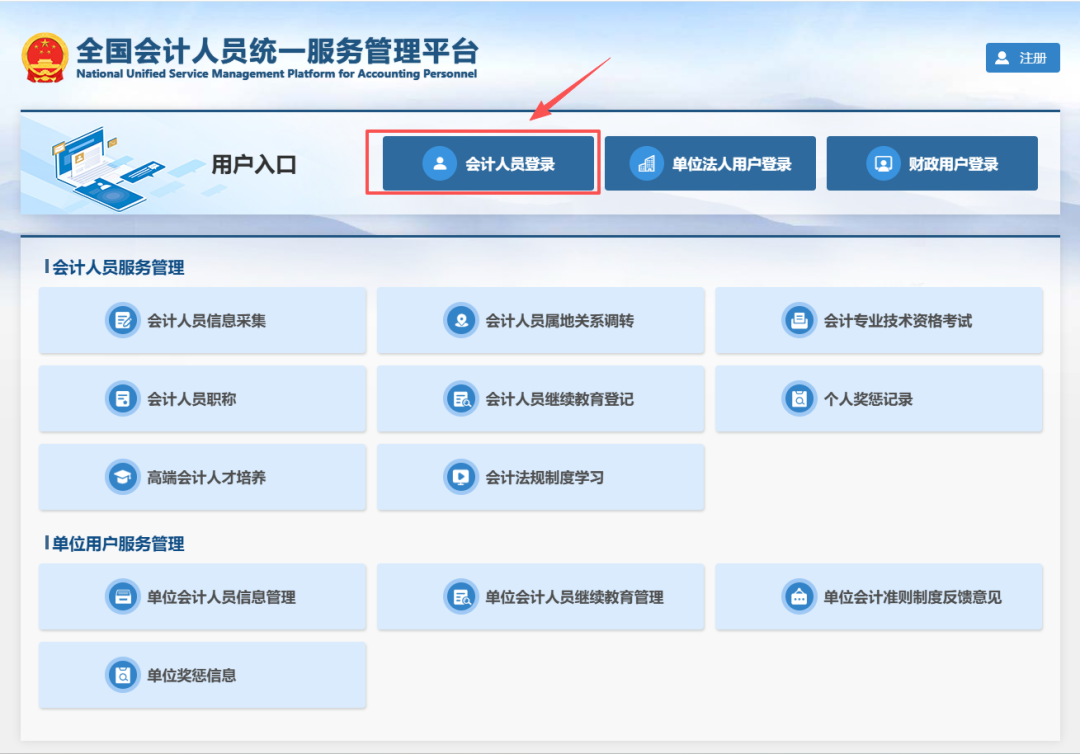The image size is (1080, 754).
Task: Click the 会计法规制度学习 play icon
Action: click(461, 477)
